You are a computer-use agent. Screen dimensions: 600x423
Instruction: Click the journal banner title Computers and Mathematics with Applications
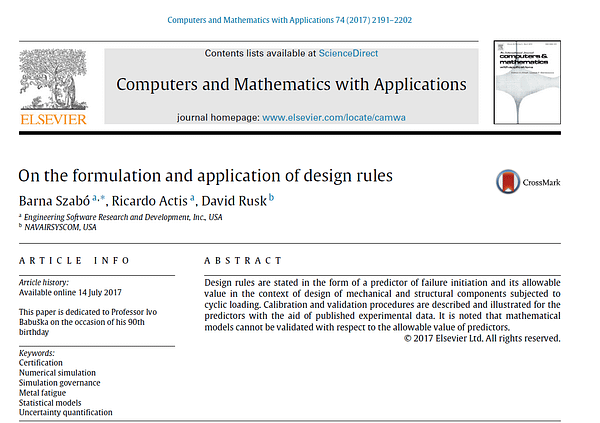(291, 85)
